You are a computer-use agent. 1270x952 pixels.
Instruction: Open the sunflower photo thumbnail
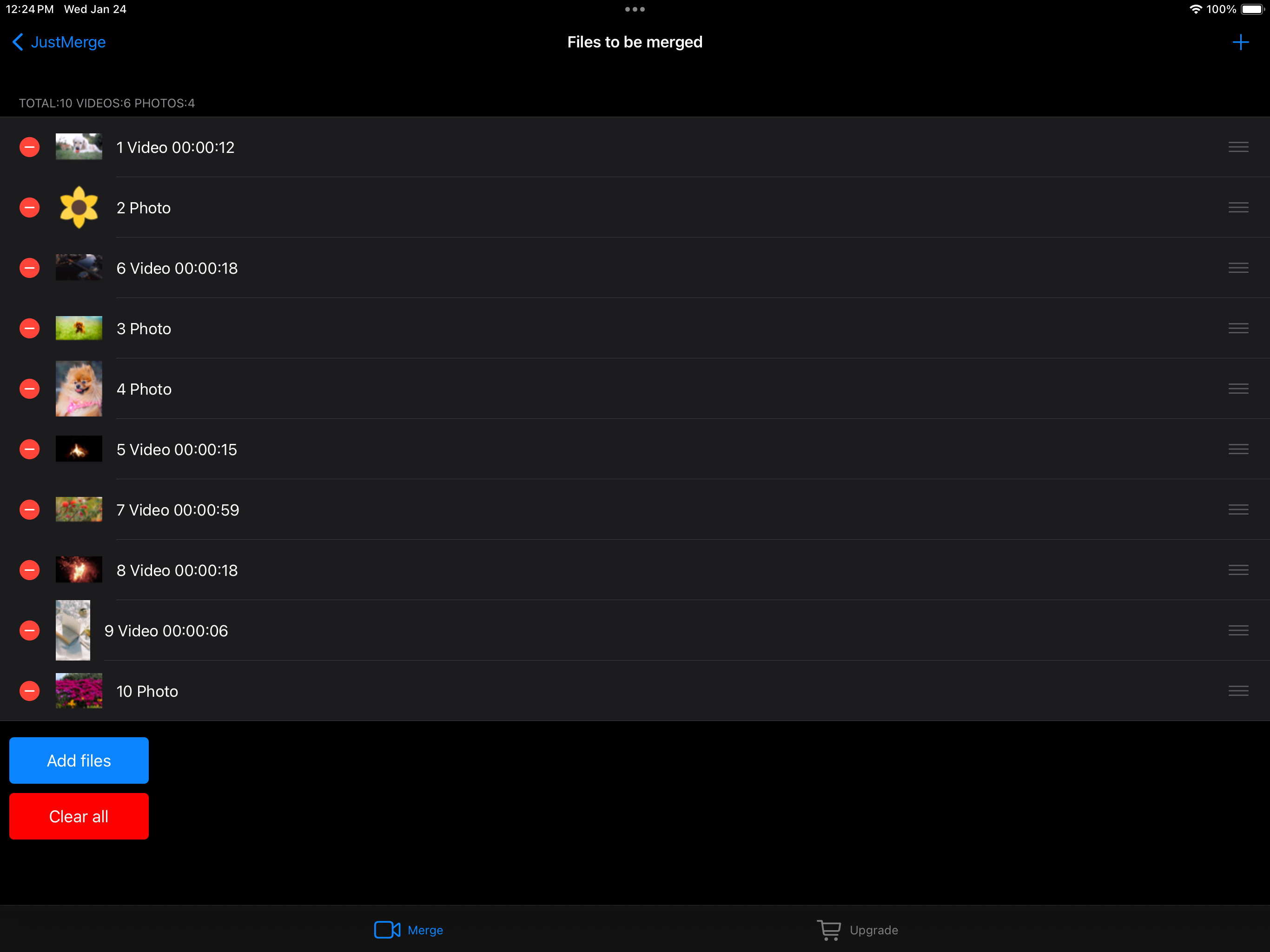coord(79,207)
